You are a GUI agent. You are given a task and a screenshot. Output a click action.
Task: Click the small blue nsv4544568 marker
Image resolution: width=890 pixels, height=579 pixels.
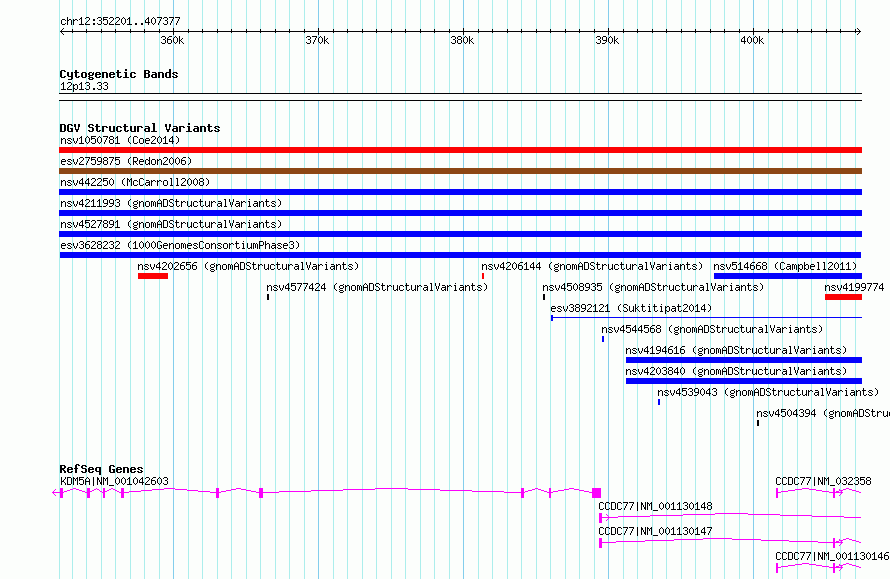(603, 339)
